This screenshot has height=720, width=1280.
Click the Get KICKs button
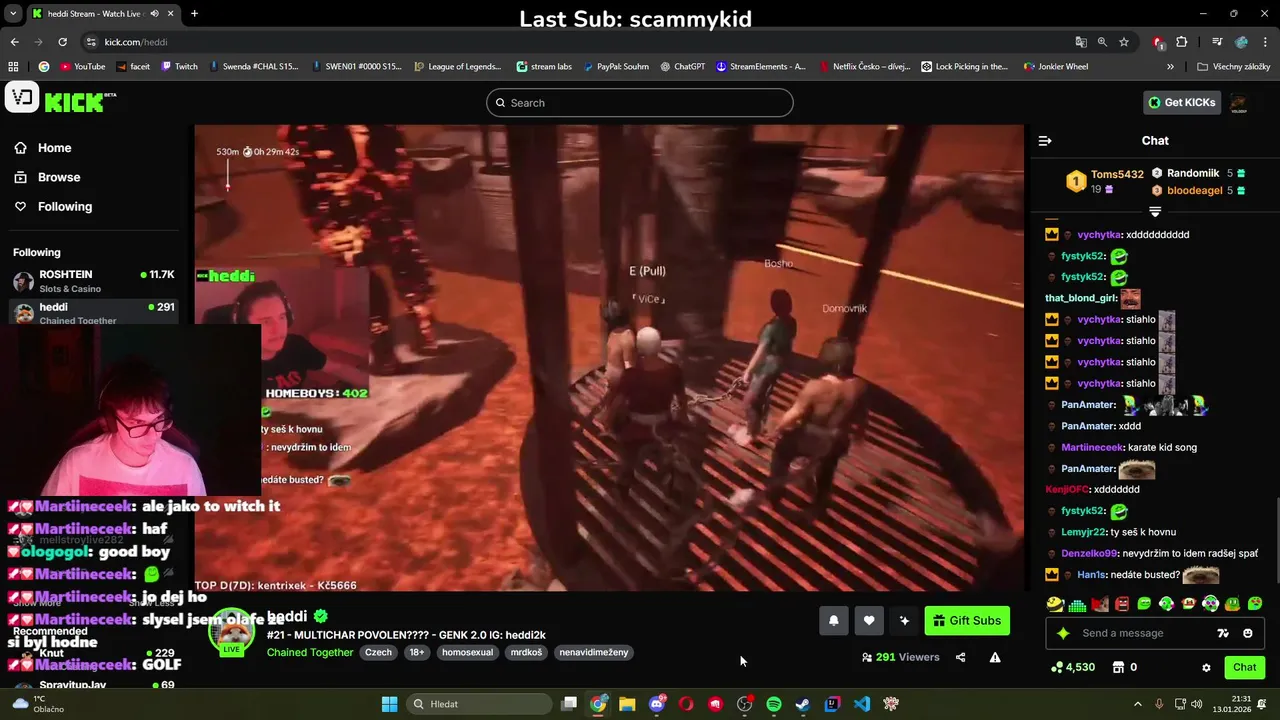pyautogui.click(x=1182, y=102)
